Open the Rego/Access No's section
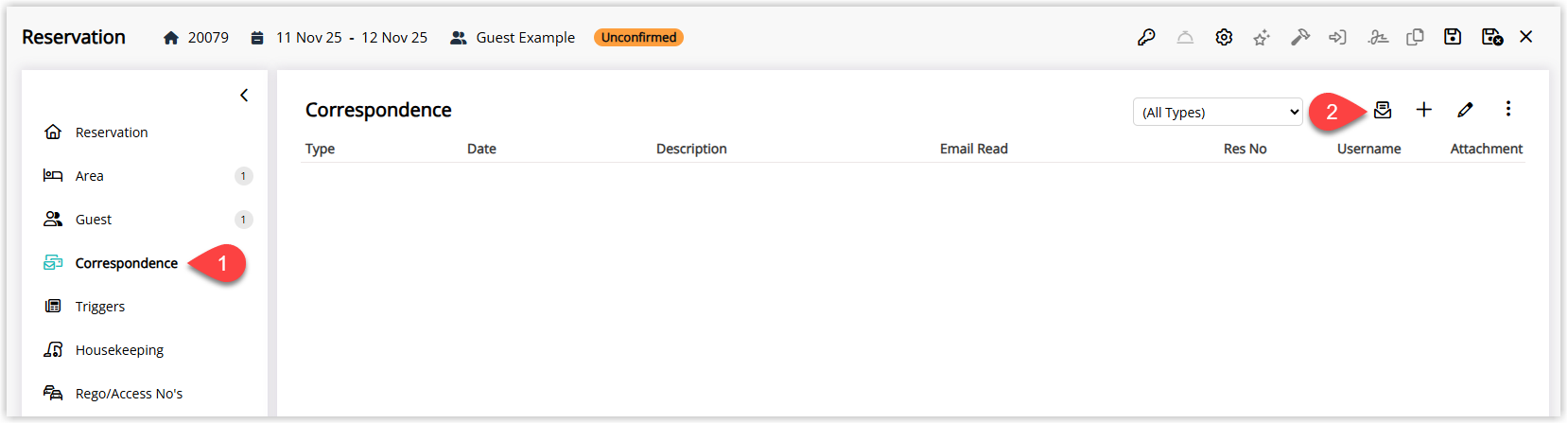1568x424 pixels. click(x=144, y=394)
